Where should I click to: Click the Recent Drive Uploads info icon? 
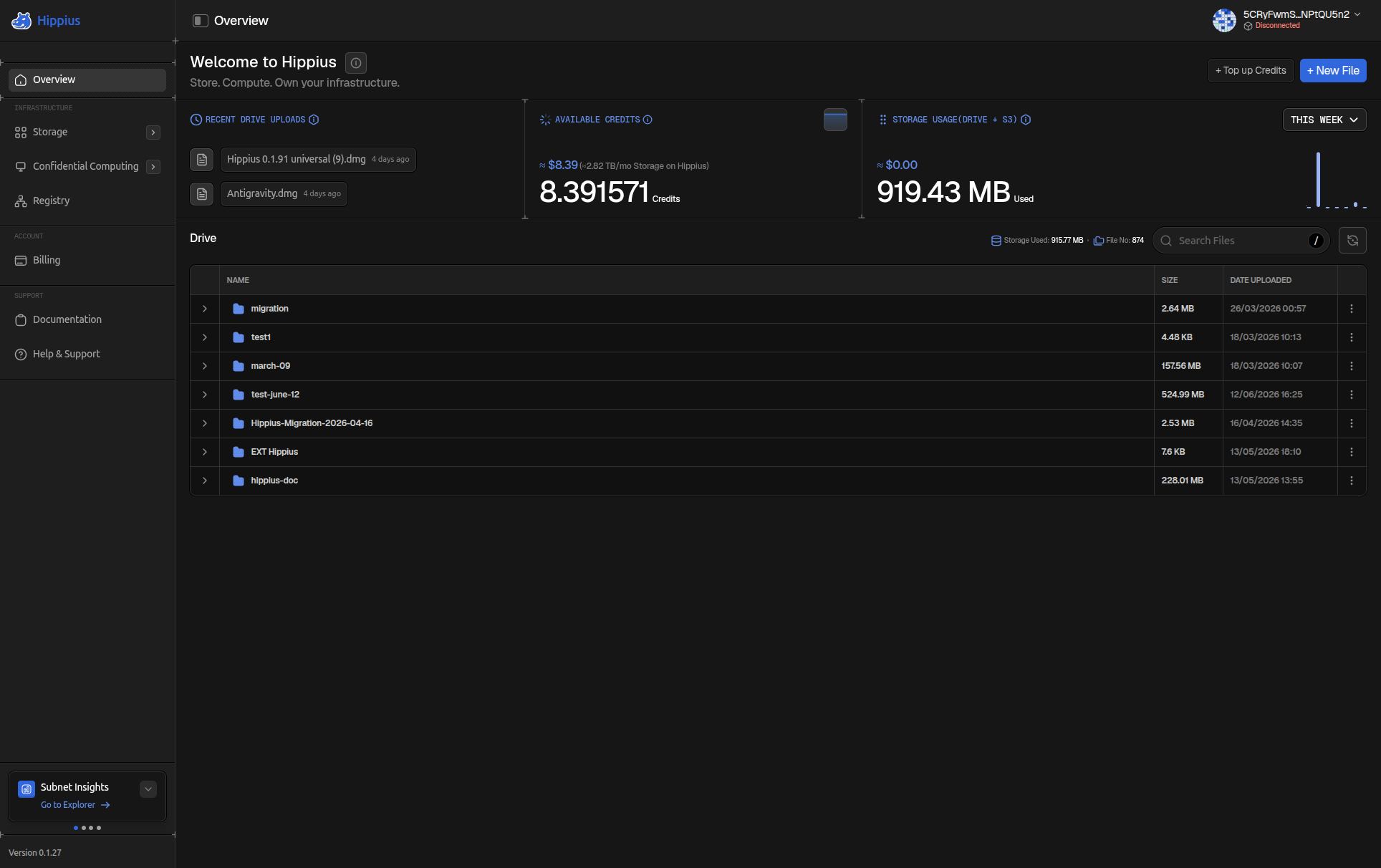pyautogui.click(x=314, y=120)
